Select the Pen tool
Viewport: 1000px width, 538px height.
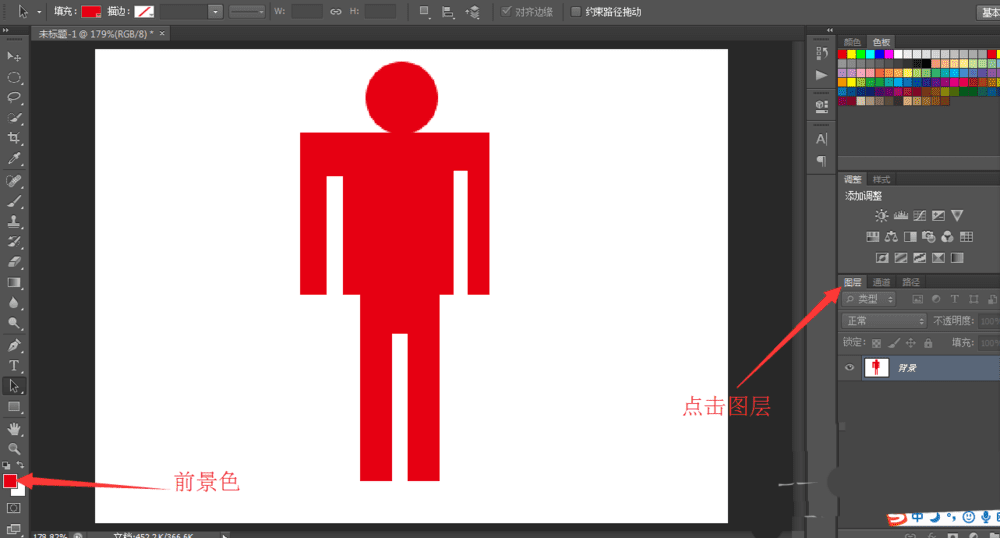pyautogui.click(x=14, y=345)
